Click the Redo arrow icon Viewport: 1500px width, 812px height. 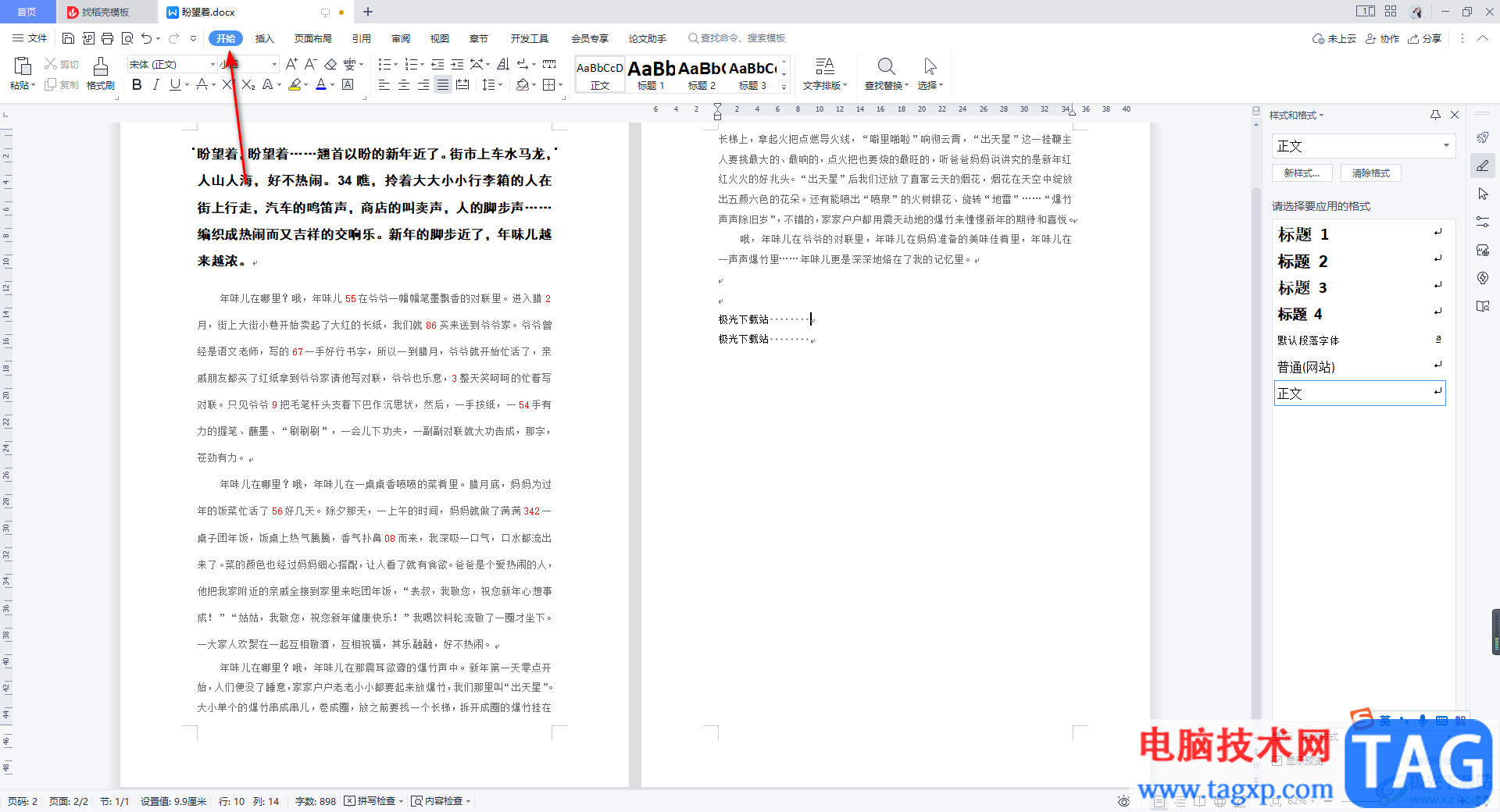173,38
